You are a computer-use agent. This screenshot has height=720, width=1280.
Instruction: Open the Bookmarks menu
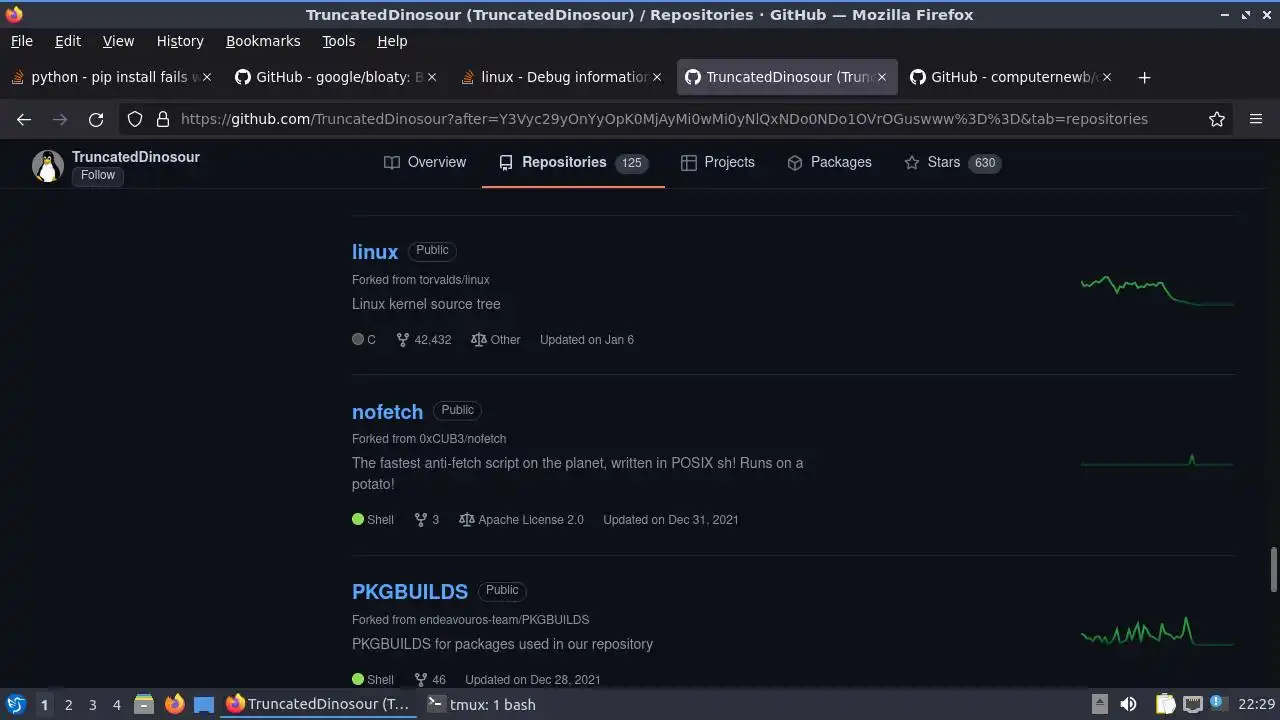263,41
